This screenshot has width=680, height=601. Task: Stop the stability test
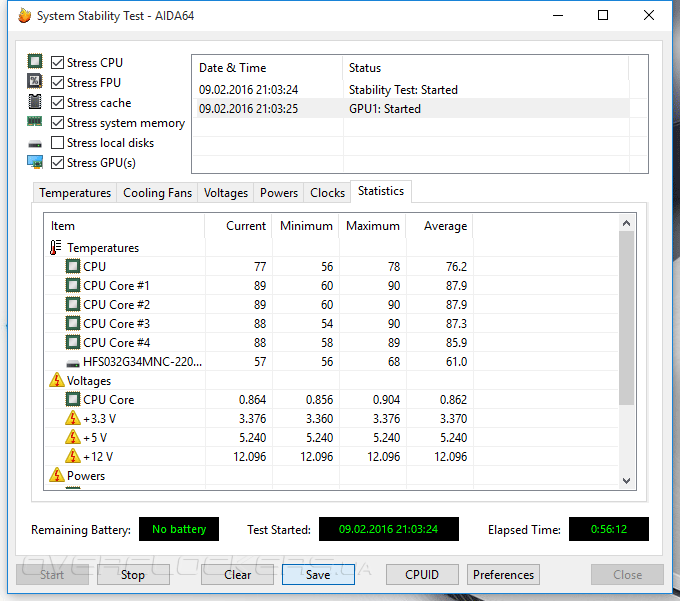coord(133,575)
